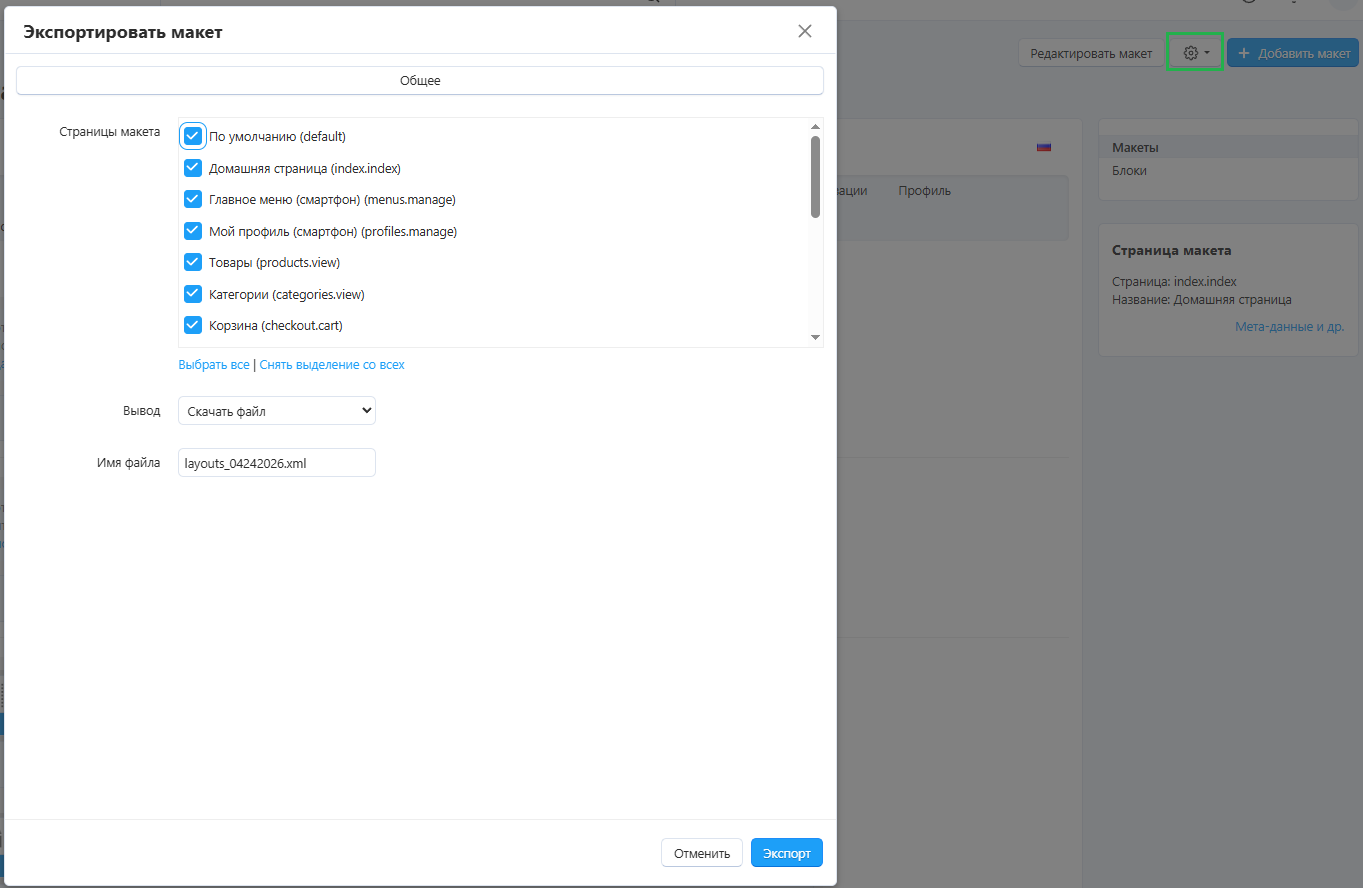Uncheck the index.index home page checkbox
The image size is (1363, 888).
click(193, 168)
